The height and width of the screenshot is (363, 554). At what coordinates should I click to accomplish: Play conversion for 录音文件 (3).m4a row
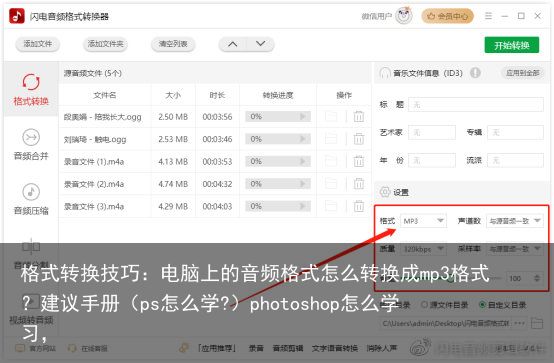[x=303, y=206]
